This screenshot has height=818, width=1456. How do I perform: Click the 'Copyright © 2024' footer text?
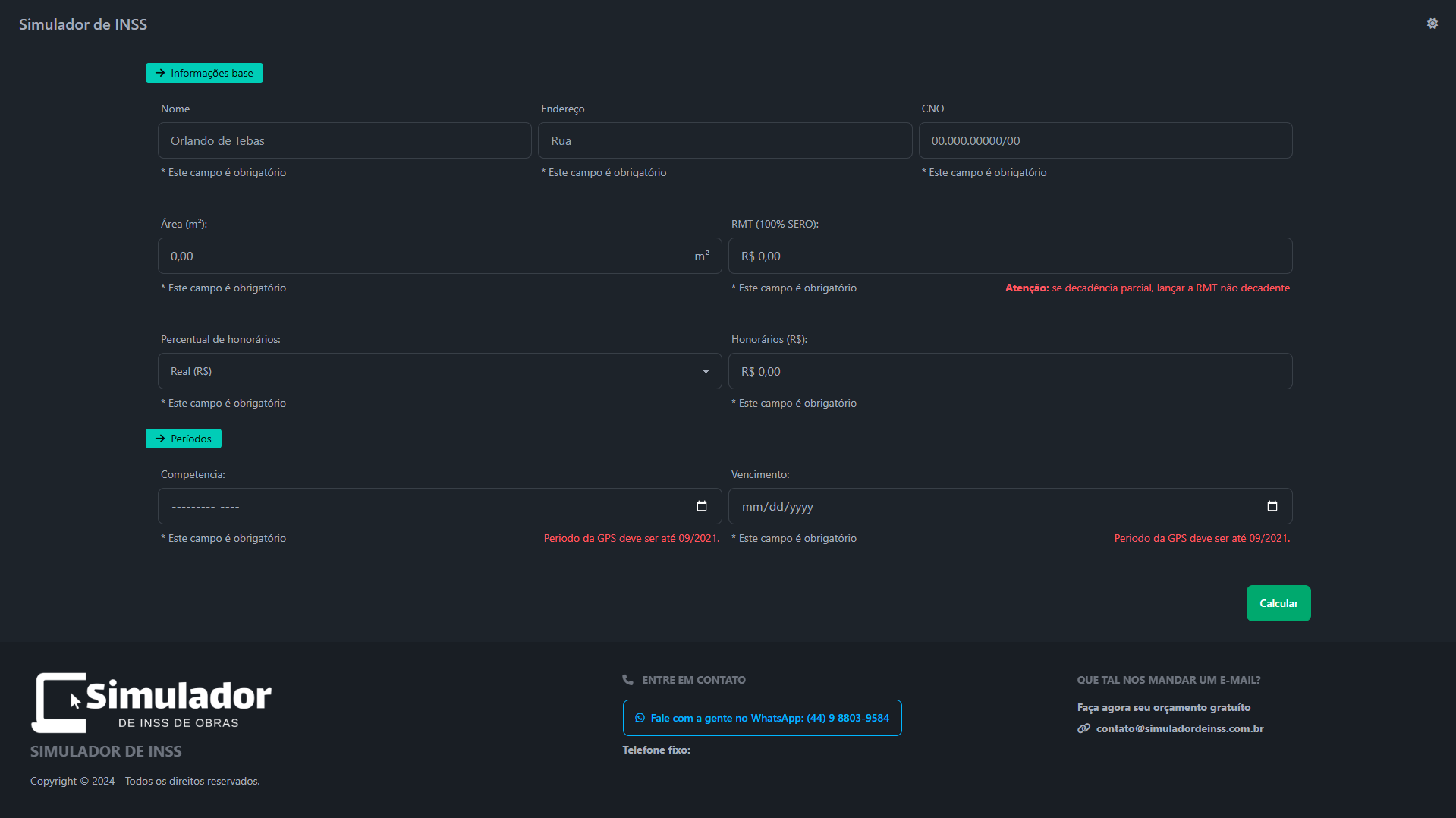tap(145, 782)
